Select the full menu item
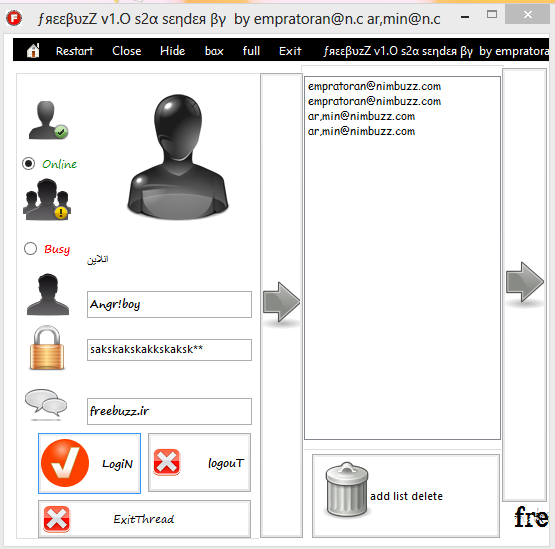The height and width of the screenshot is (549, 555). point(251,51)
